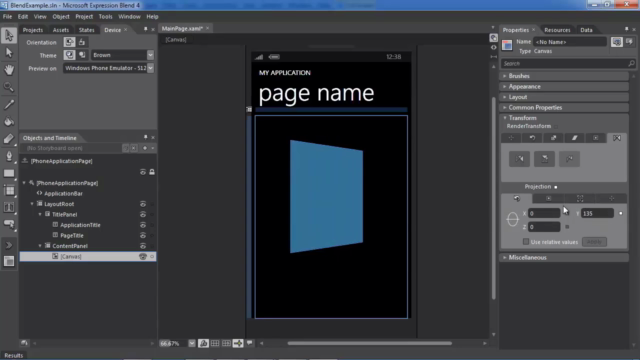Enable Use relative values checkbox
This screenshot has width=640, height=360.
(526, 242)
